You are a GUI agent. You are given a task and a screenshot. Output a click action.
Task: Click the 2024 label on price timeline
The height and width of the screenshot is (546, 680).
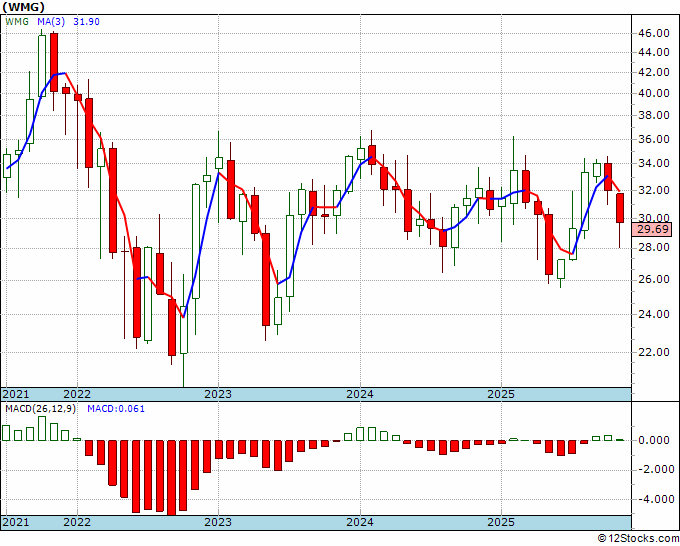click(360, 394)
